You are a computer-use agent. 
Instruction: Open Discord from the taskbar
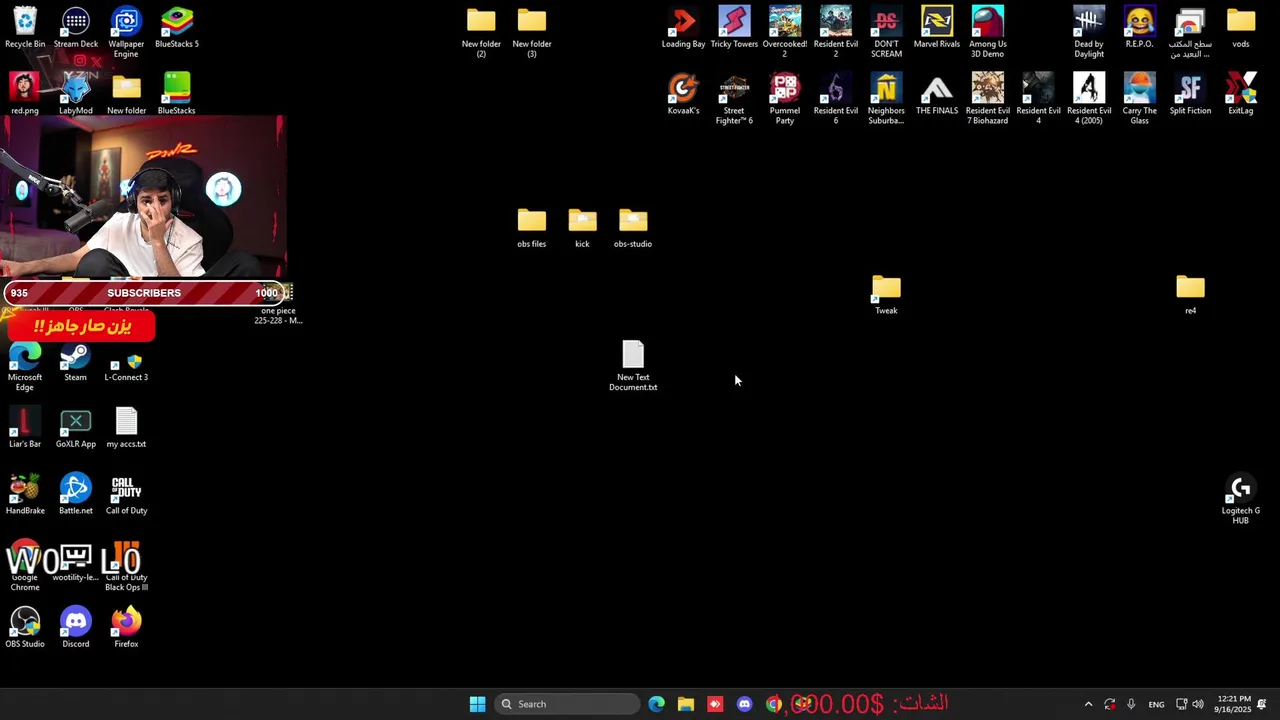pos(744,704)
